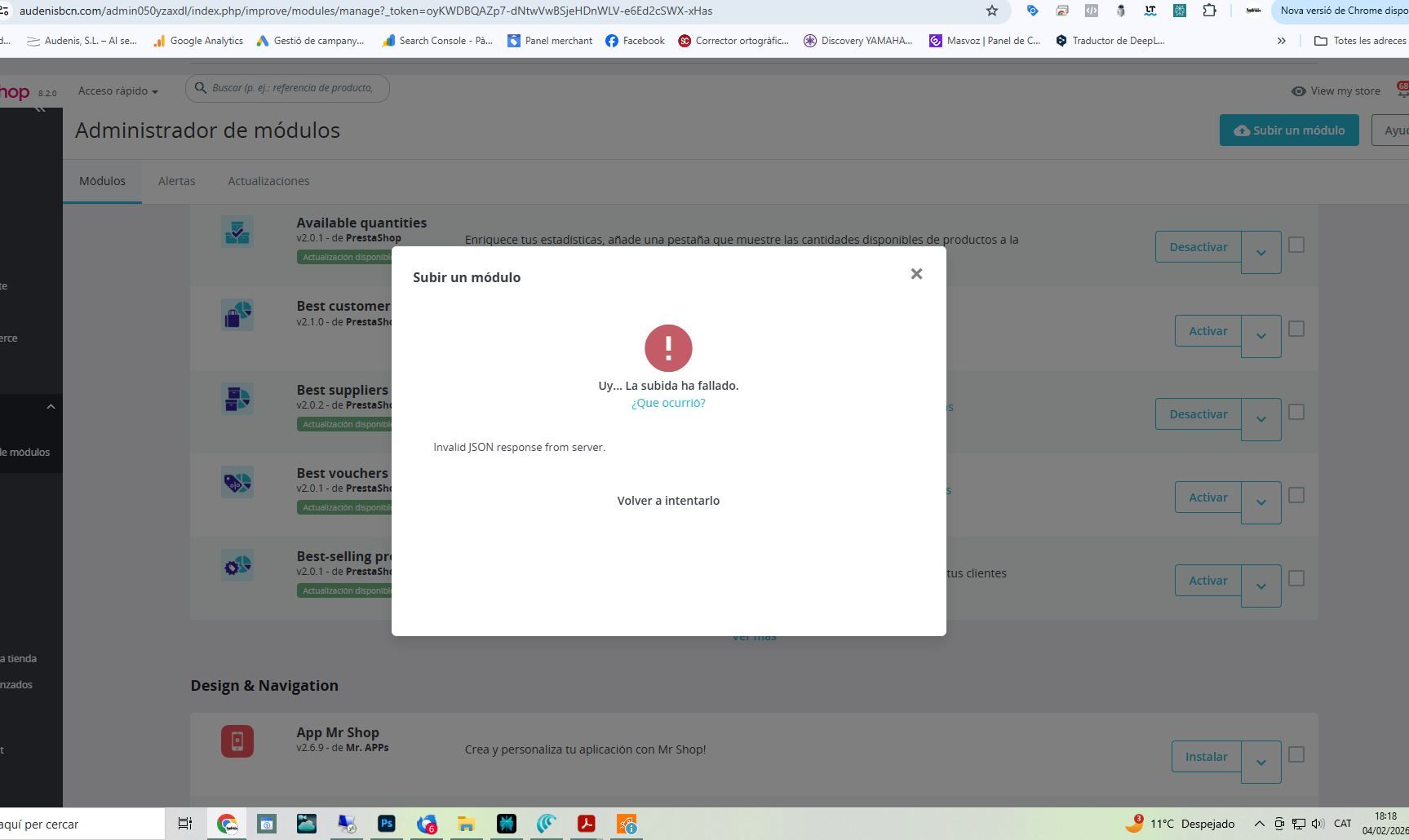Select the Best suppliers module checkbox

pyautogui.click(x=1296, y=412)
